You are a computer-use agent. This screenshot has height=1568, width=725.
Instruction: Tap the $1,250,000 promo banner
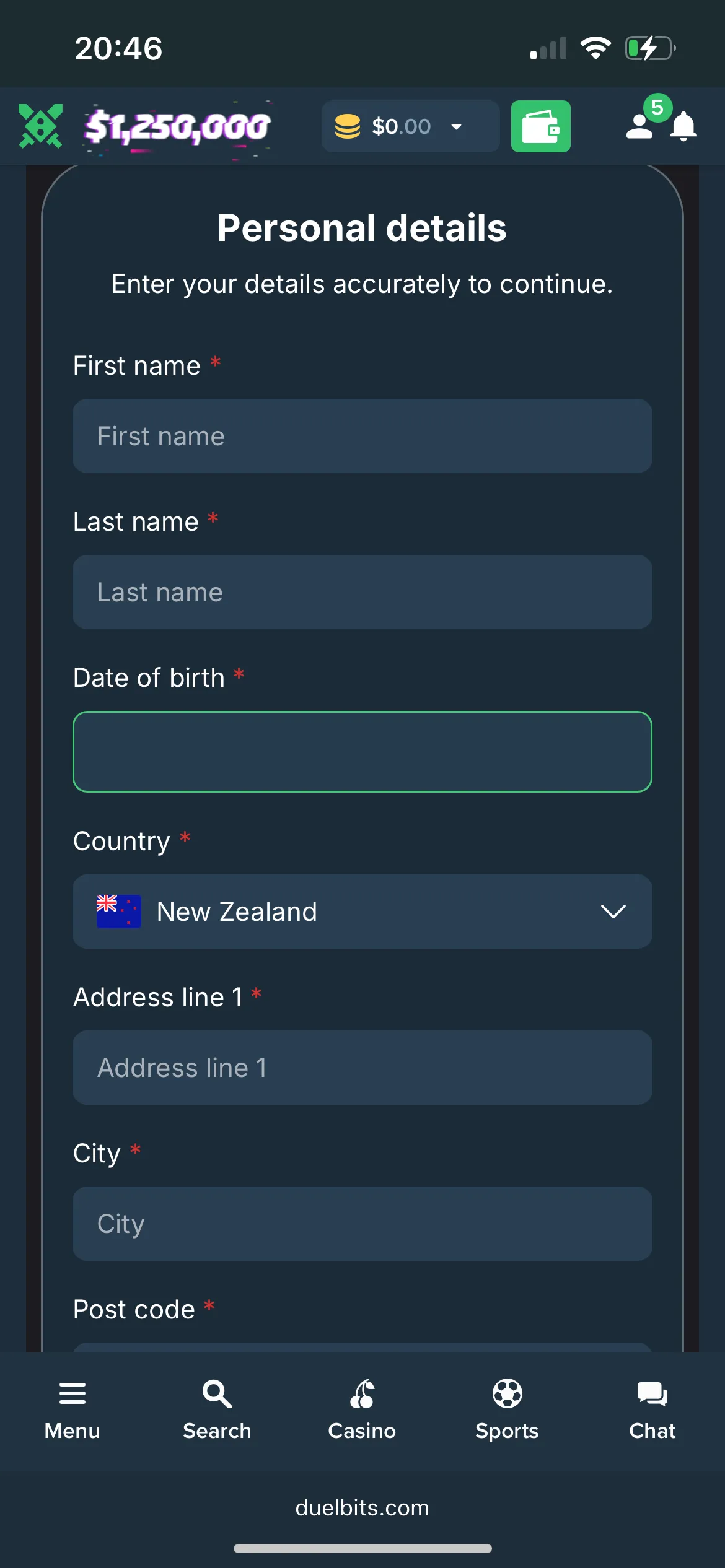pyautogui.click(x=177, y=127)
